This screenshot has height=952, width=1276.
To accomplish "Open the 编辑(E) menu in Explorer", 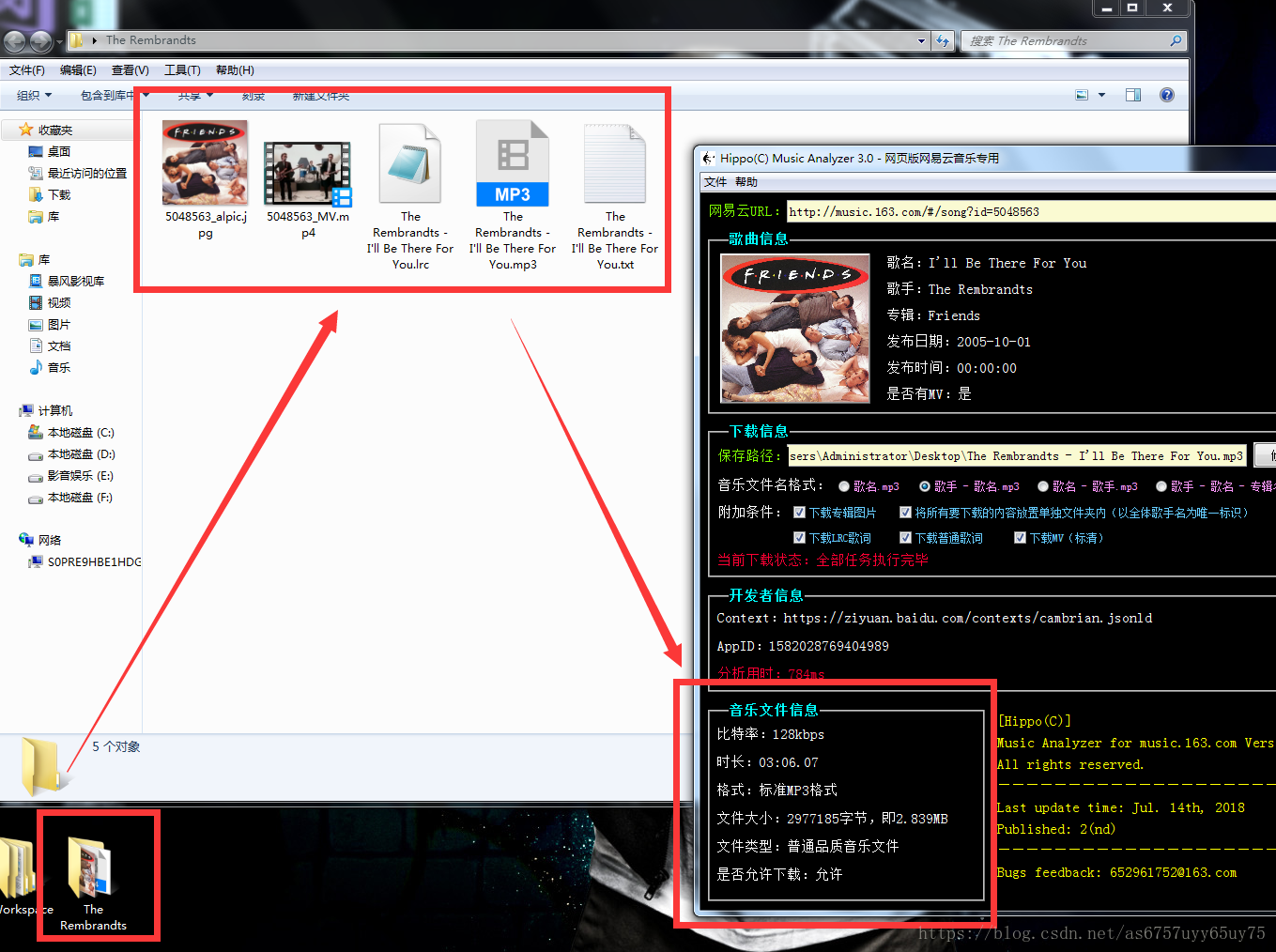I will [x=78, y=70].
